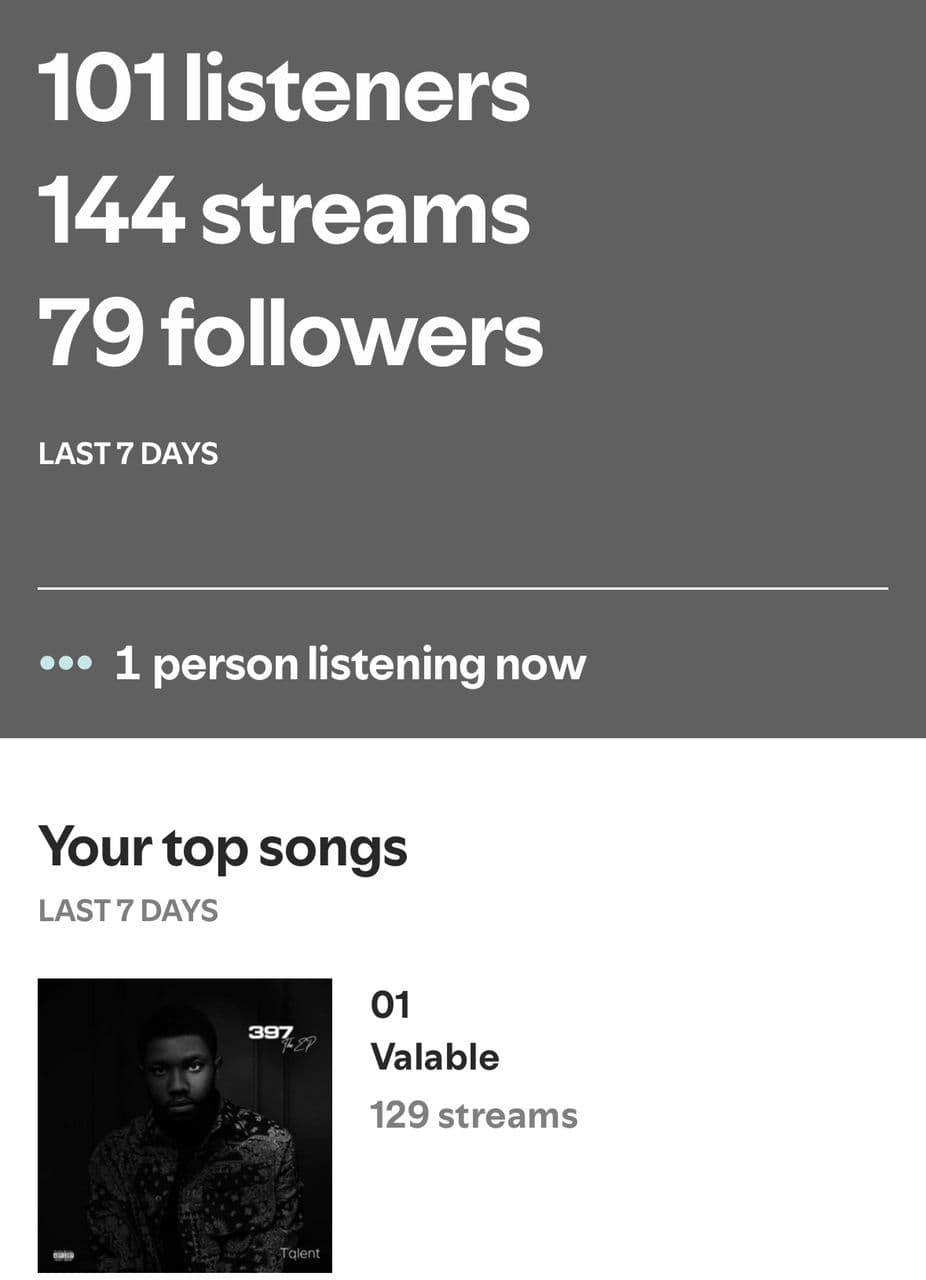Tap the word listeners in the header

tap(357, 90)
